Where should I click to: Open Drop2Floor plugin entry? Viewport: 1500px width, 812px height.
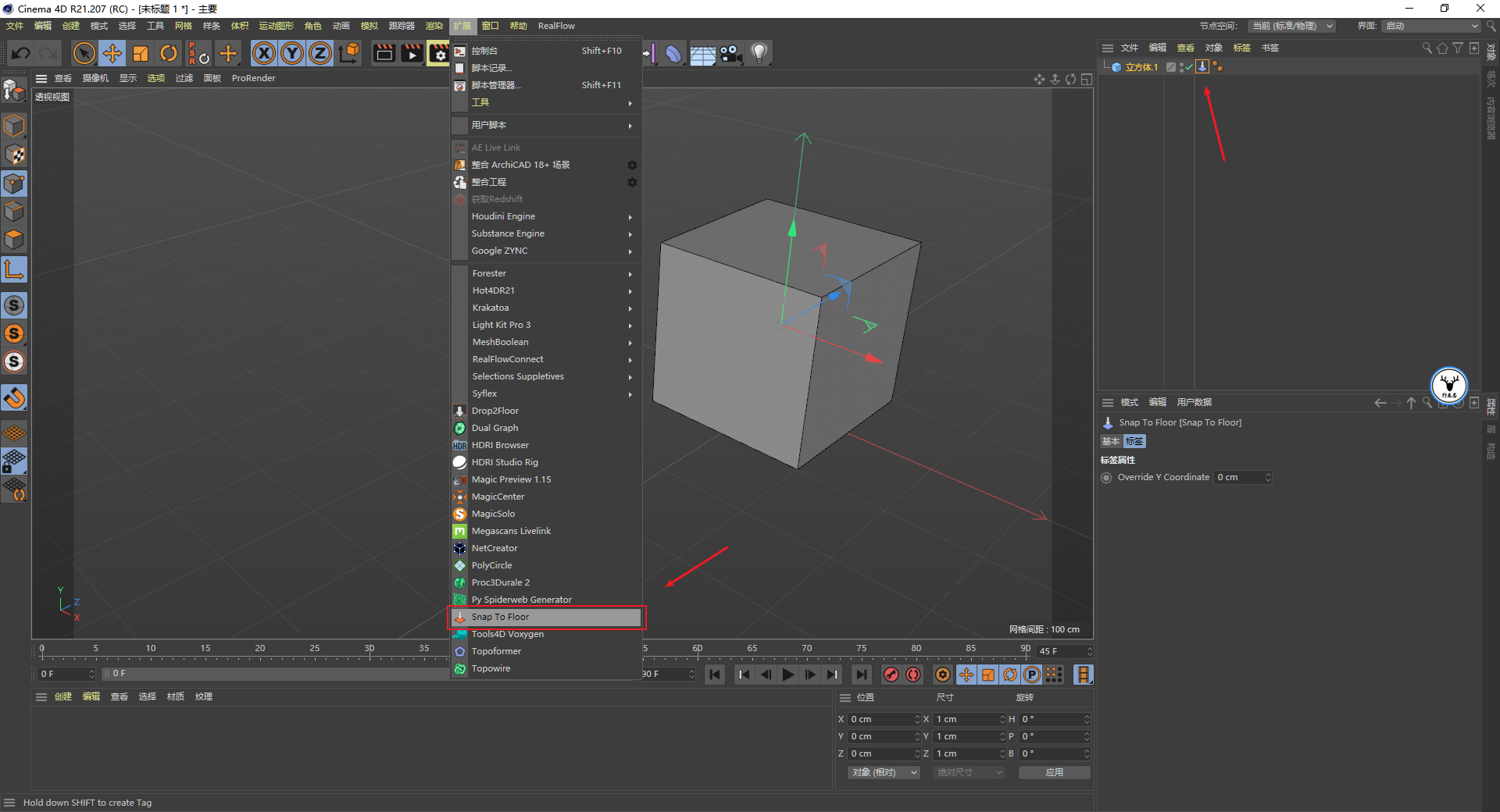[546, 411]
